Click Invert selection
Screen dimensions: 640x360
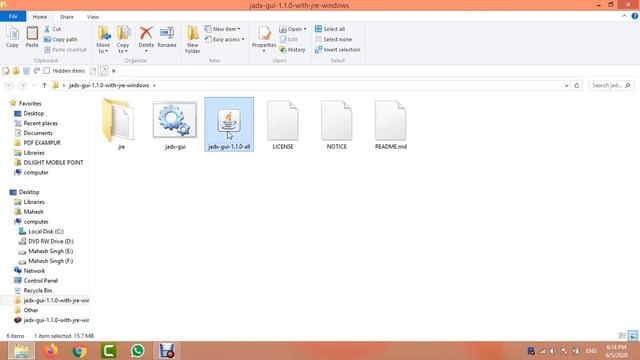coord(337,49)
